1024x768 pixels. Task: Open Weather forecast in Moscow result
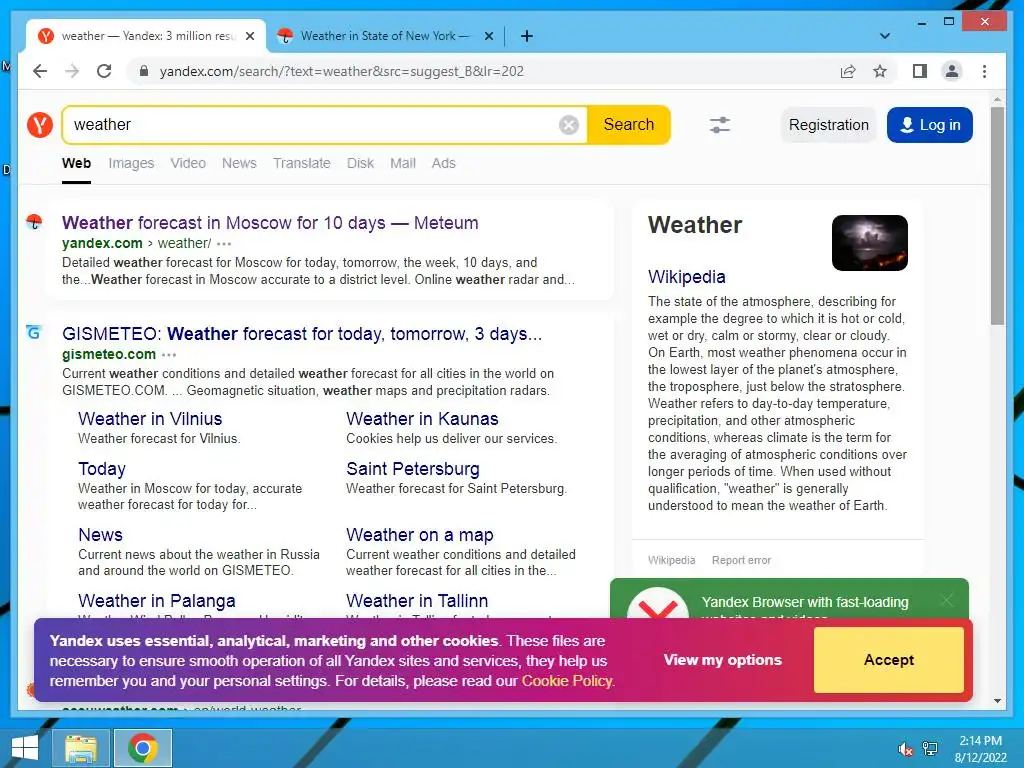270,223
